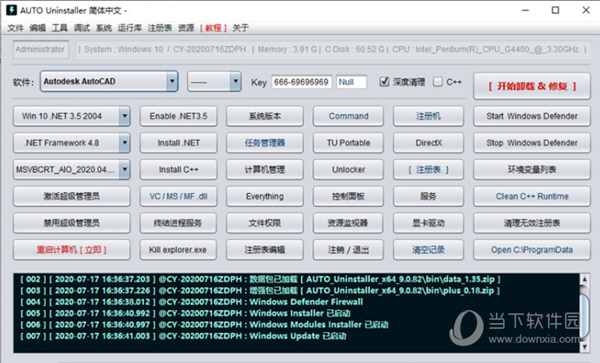Viewport: 600px width, 363px height.
Task: Open the 注册表 menu
Action: click(x=160, y=28)
